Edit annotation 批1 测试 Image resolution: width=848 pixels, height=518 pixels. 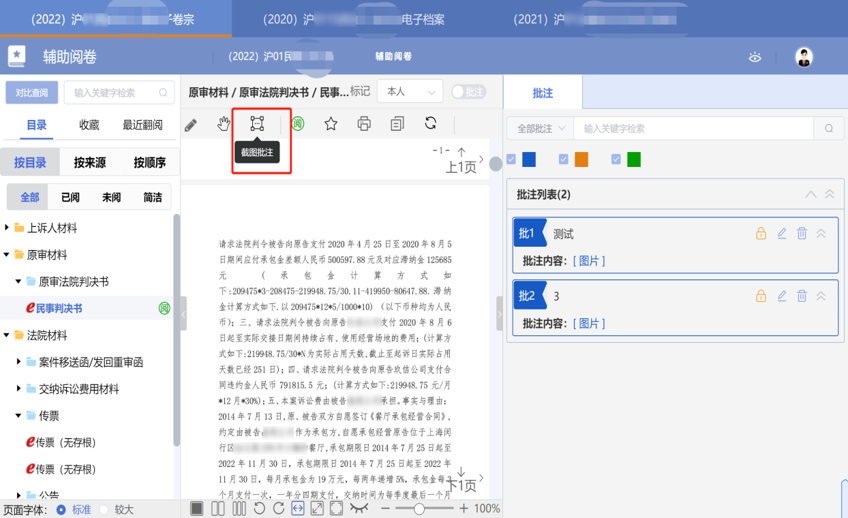[781, 234]
